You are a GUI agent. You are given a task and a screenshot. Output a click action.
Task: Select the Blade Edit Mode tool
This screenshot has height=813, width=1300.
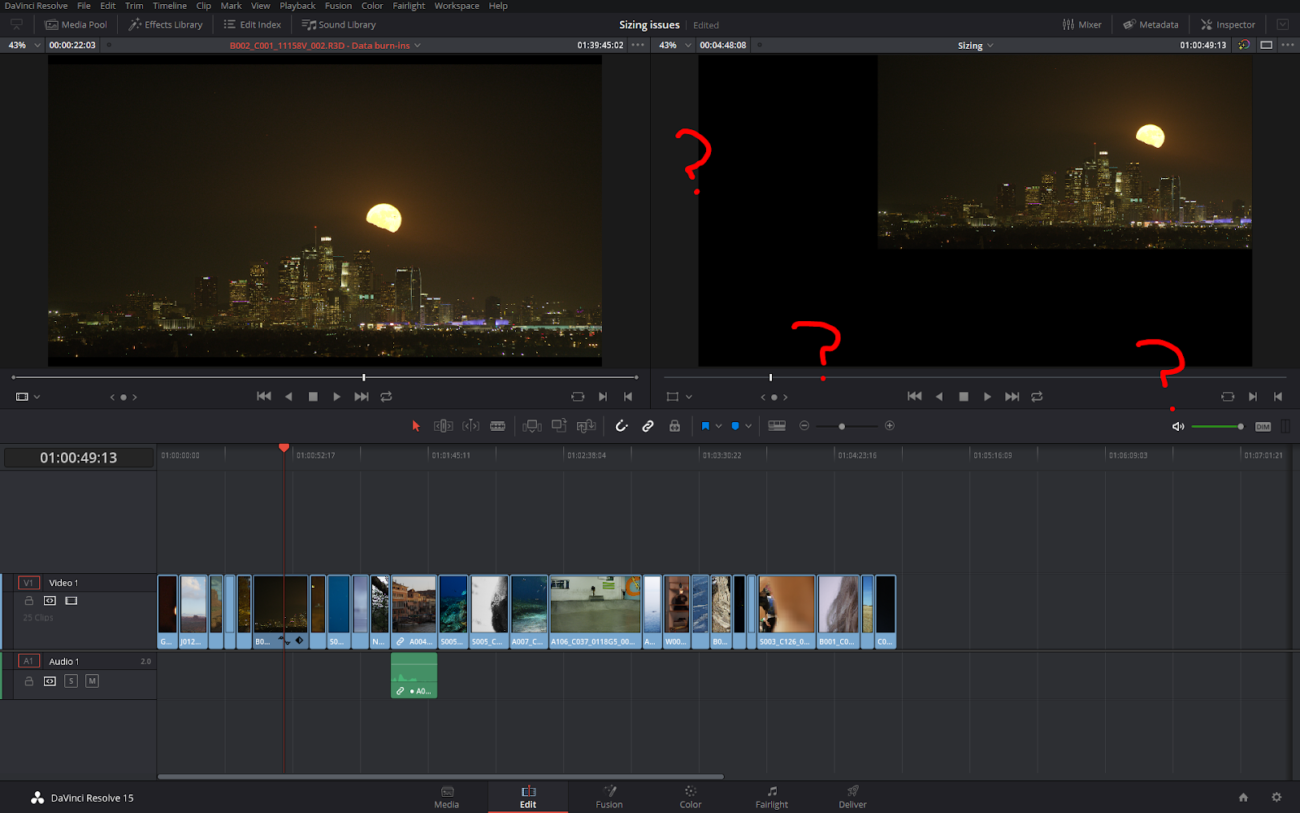(497, 426)
